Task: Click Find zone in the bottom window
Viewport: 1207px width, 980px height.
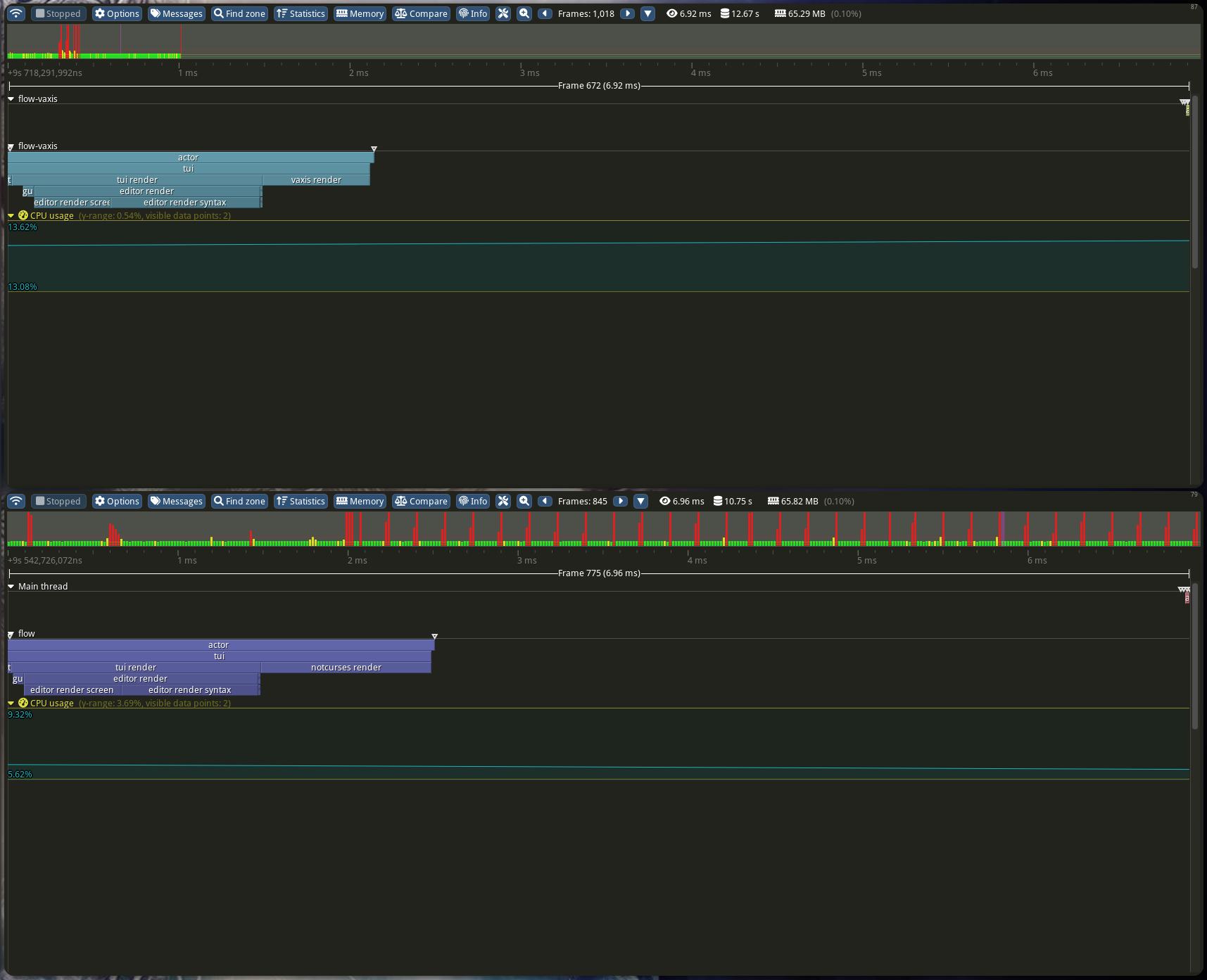Action: click(x=239, y=501)
